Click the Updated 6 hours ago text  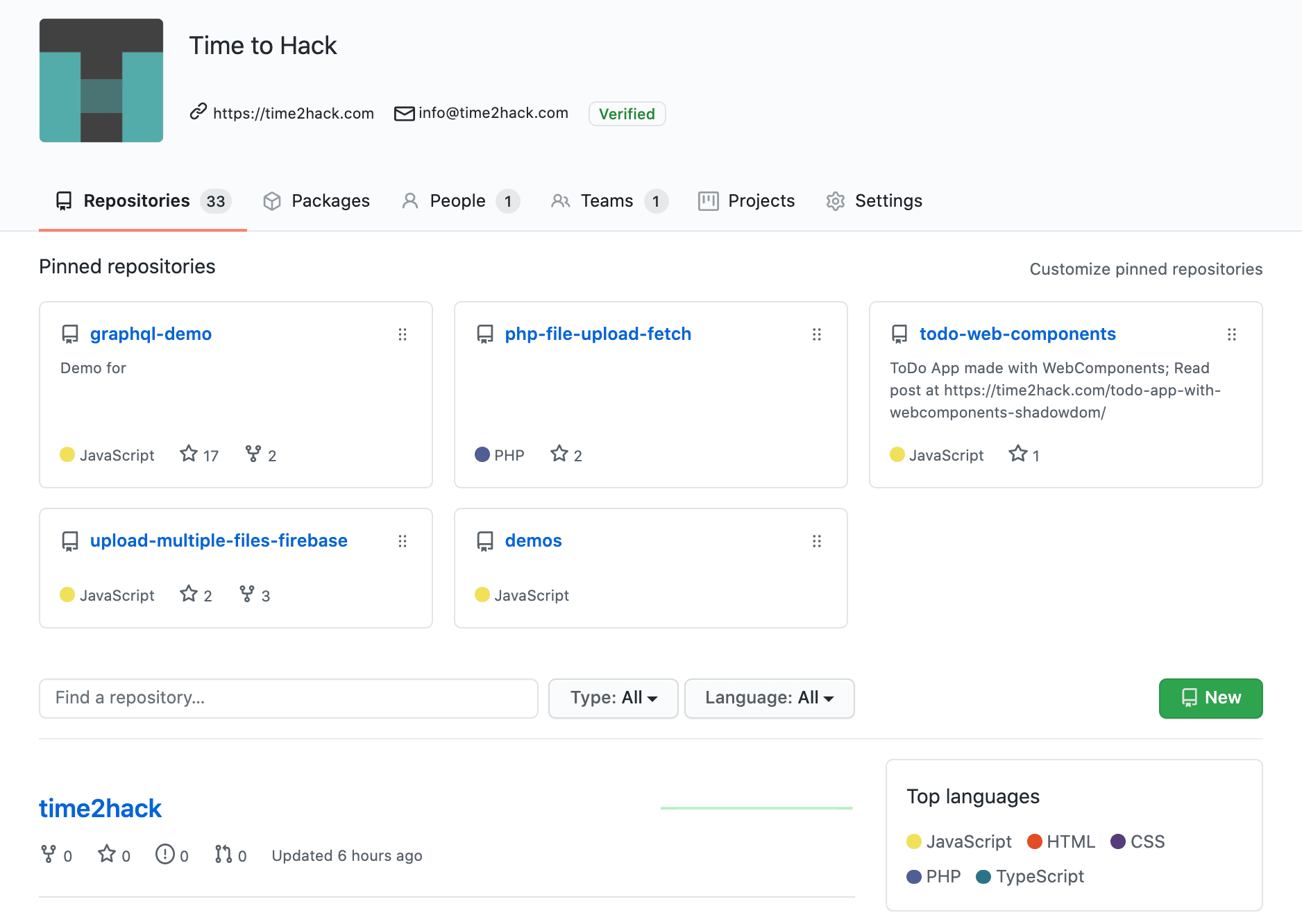tap(347, 855)
